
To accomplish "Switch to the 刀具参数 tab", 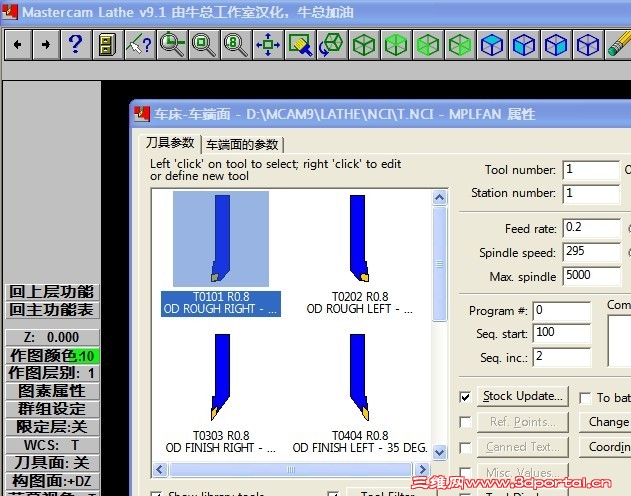I will coord(170,143).
